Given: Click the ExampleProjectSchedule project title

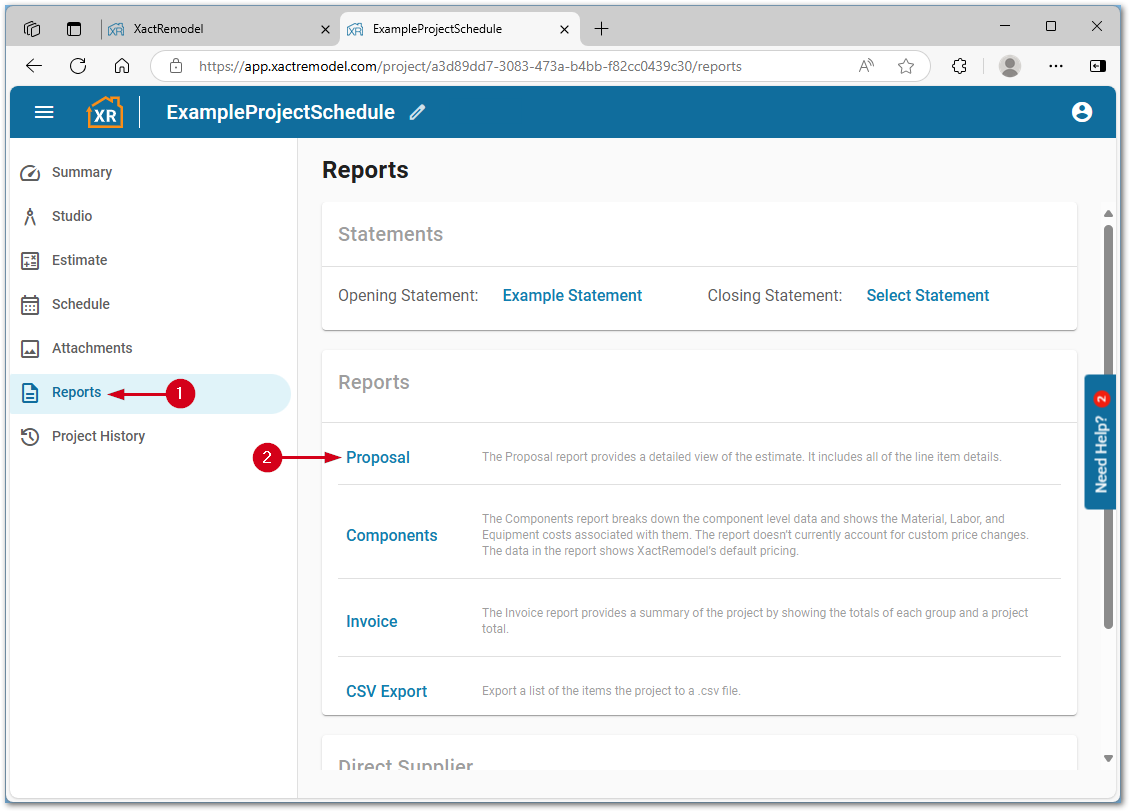Looking at the screenshot, I should pos(280,112).
